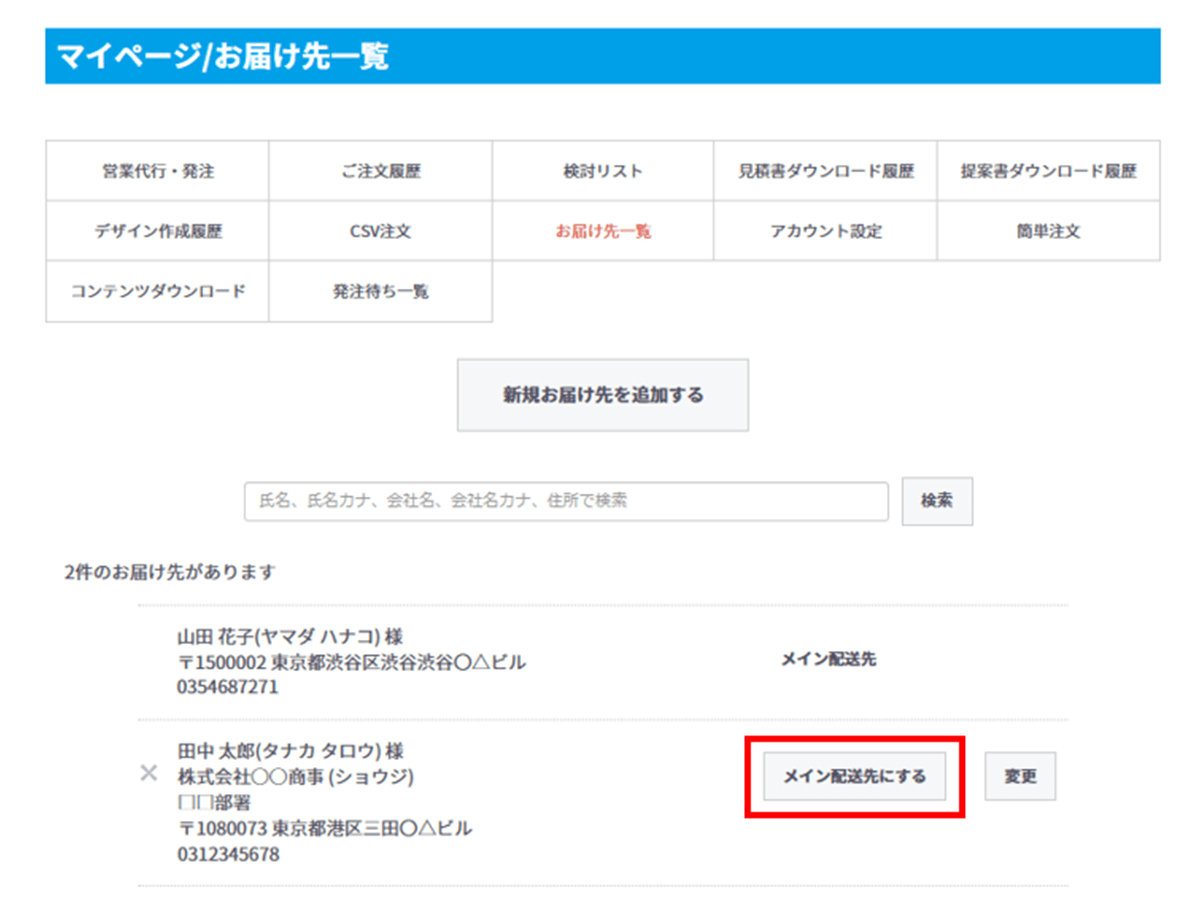Click the × icon to delete 田中太郎's address
Screen dimensions: 1200x920
(x=148, y=772)
